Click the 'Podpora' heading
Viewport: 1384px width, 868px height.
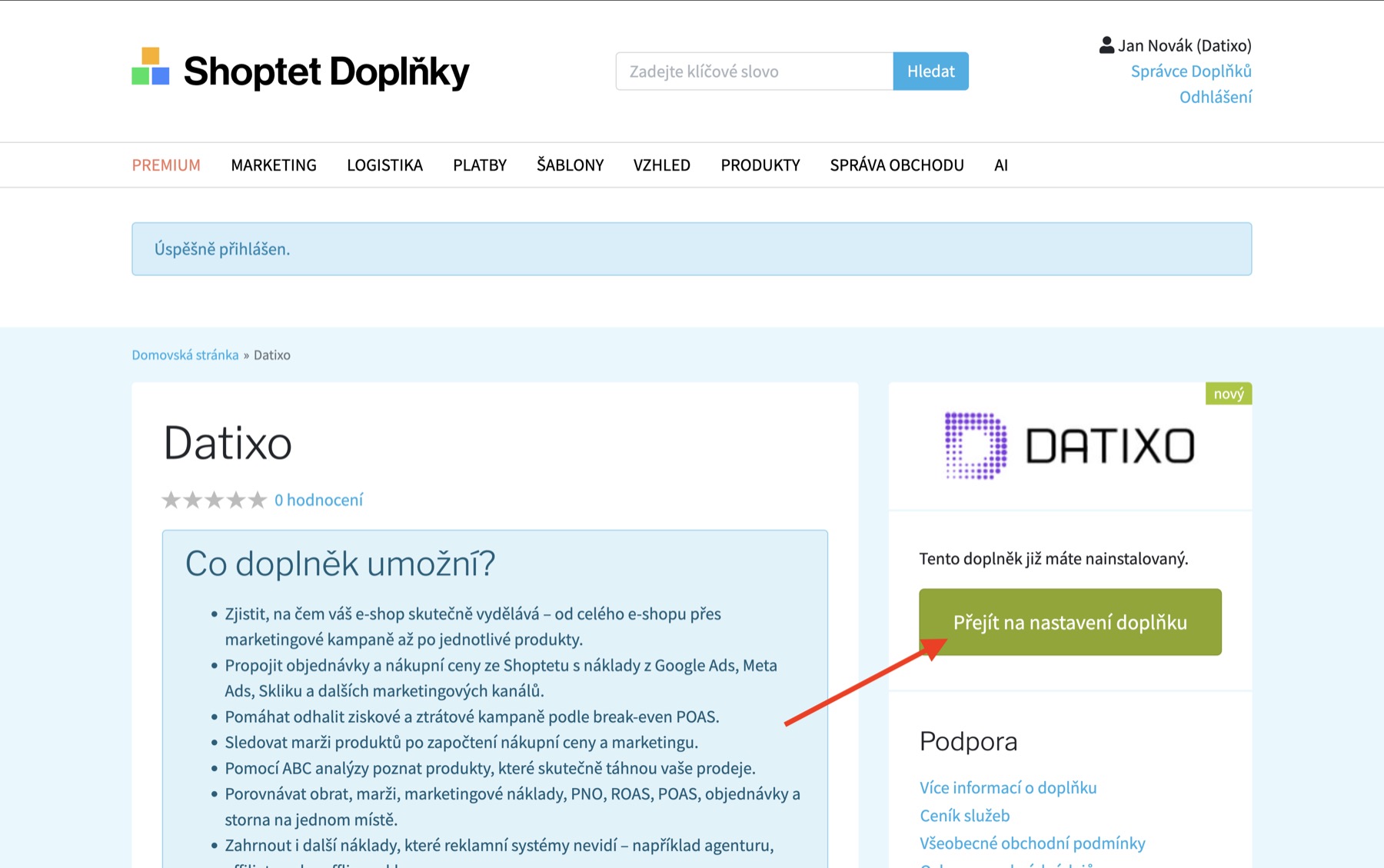(968, 741)
